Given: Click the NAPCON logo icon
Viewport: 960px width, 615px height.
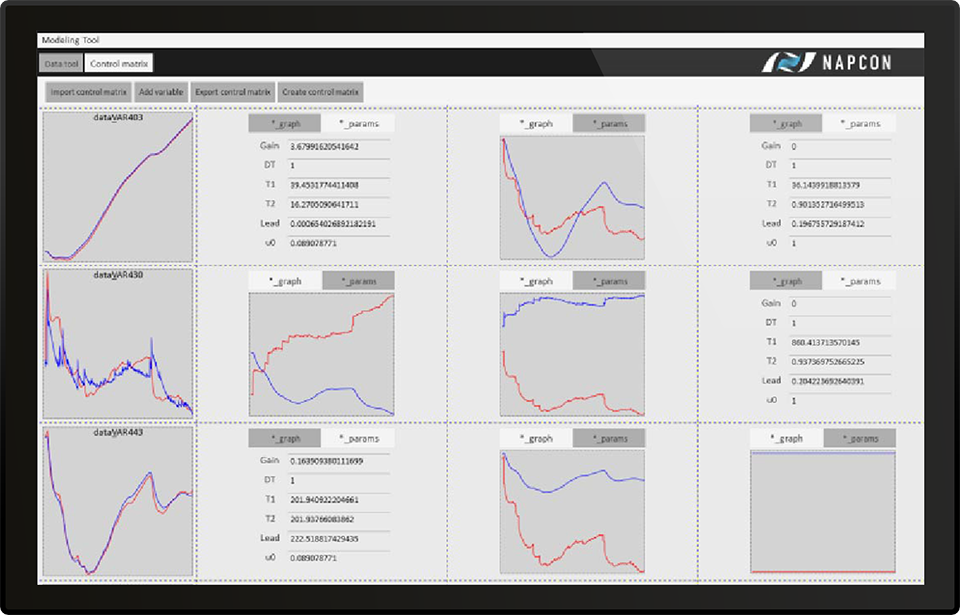Looking at the screenshot, I should (x=783, y=62).
